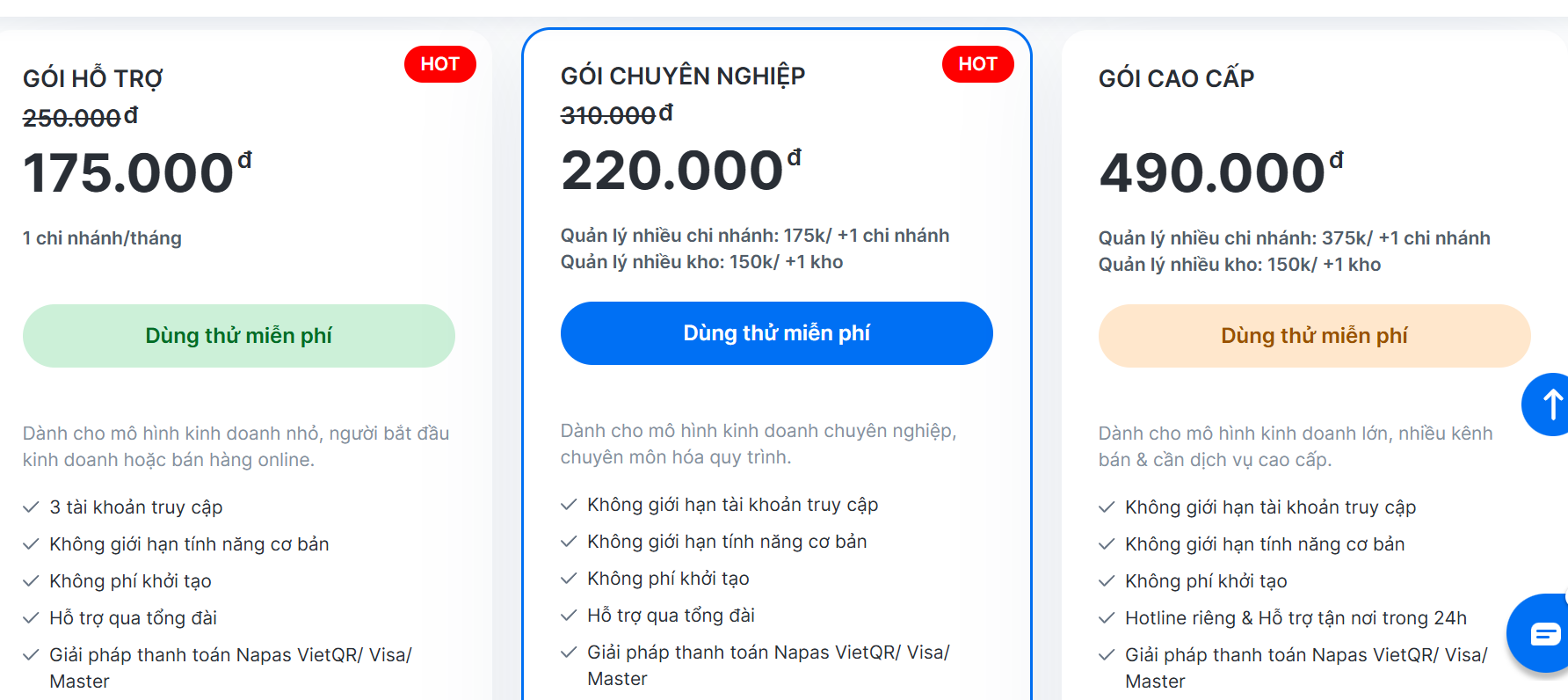This screenshot has width=1568, height=700.
Task: Click the crossed-out 310.000đ original price
Action: tap(617, 114)
